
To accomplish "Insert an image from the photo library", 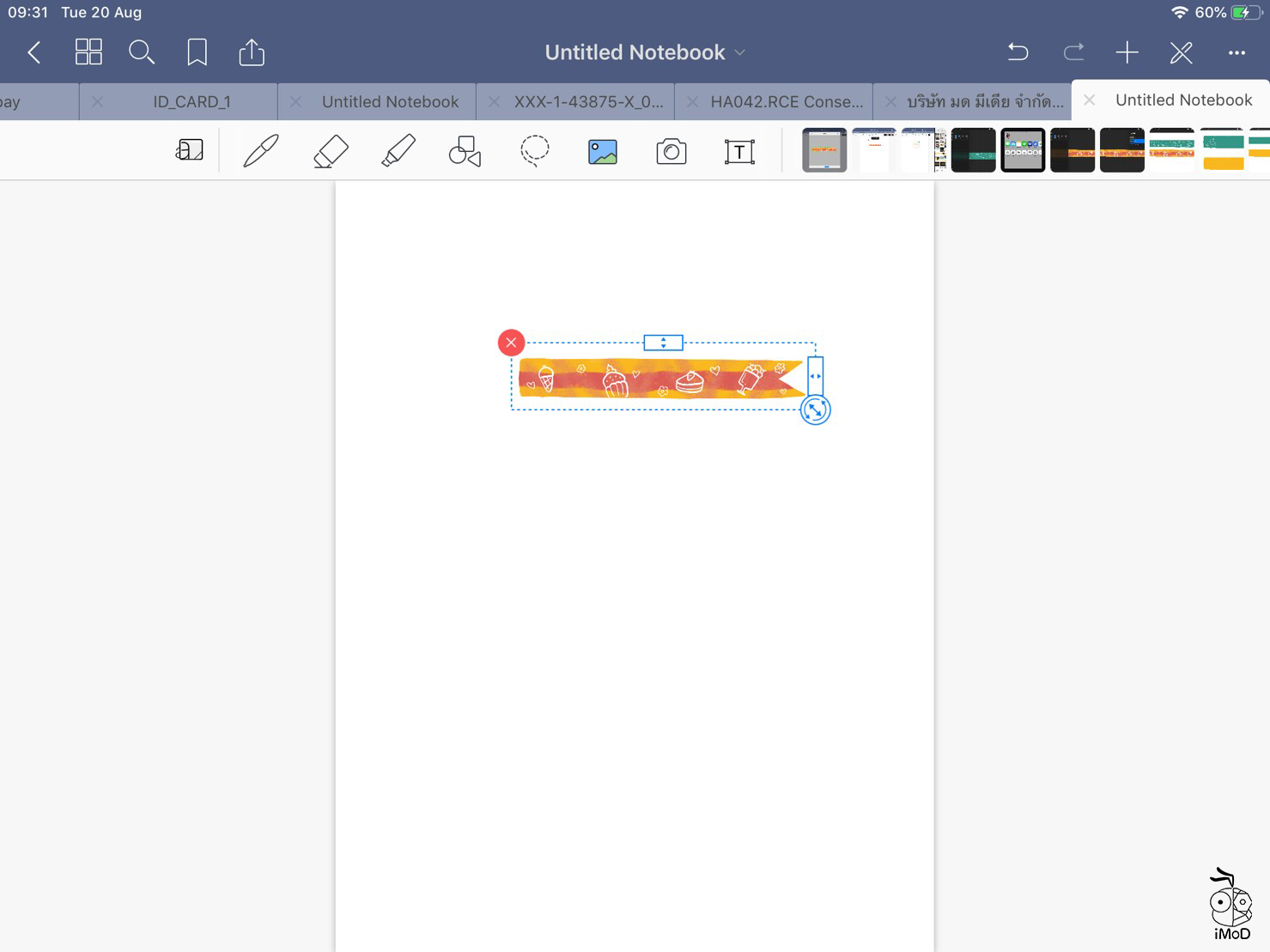I will tap(602, 150).
